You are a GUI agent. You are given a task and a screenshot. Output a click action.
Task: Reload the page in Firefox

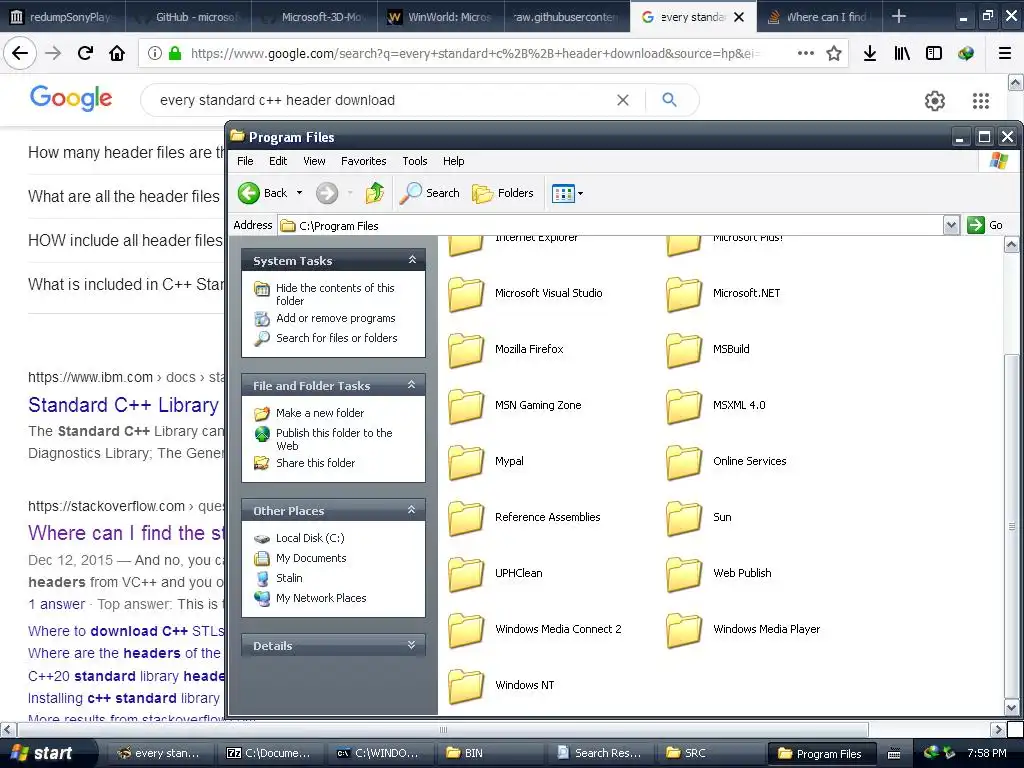point(85,53)
